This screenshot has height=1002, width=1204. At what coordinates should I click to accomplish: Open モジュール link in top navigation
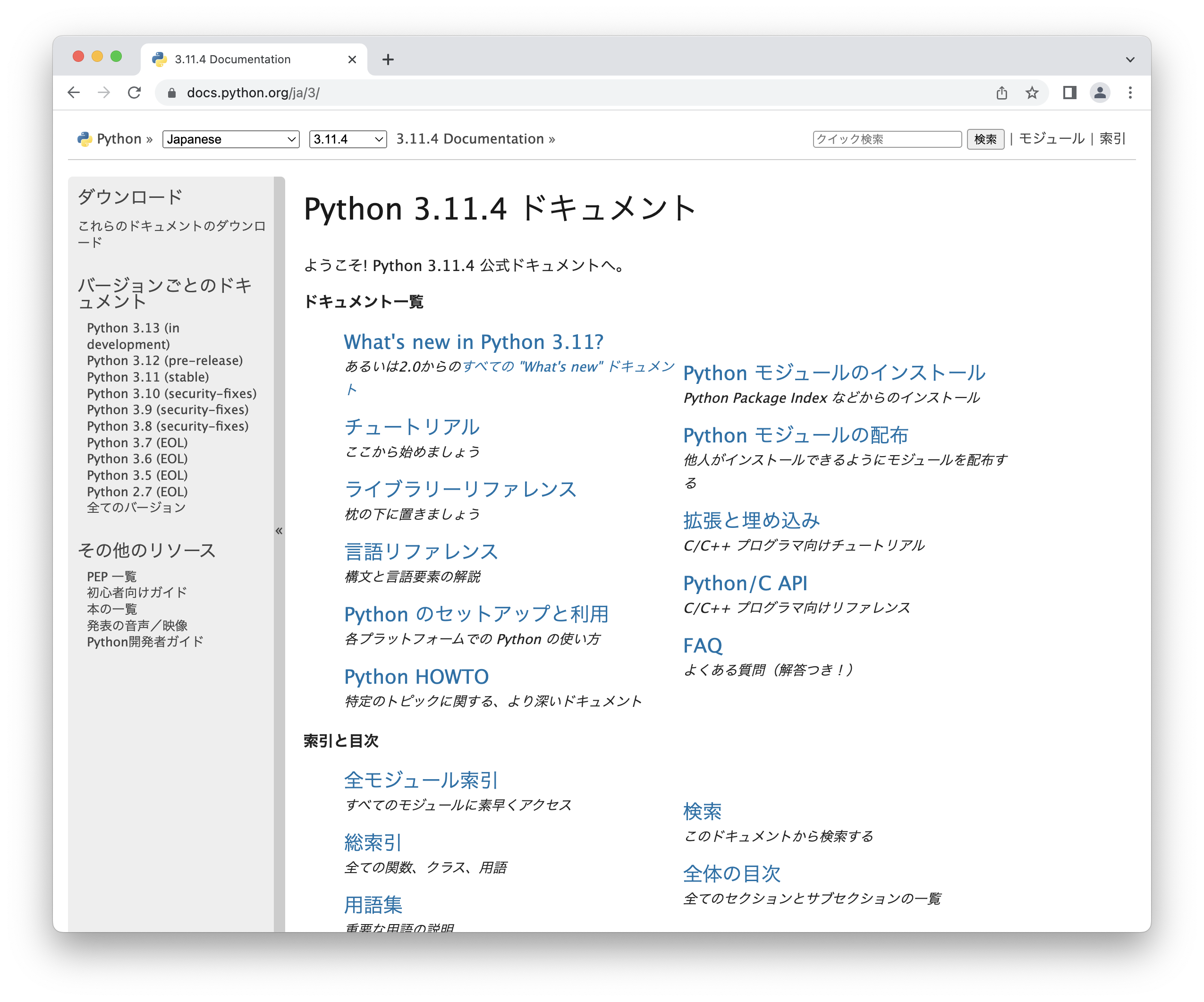click(1051, 139)
